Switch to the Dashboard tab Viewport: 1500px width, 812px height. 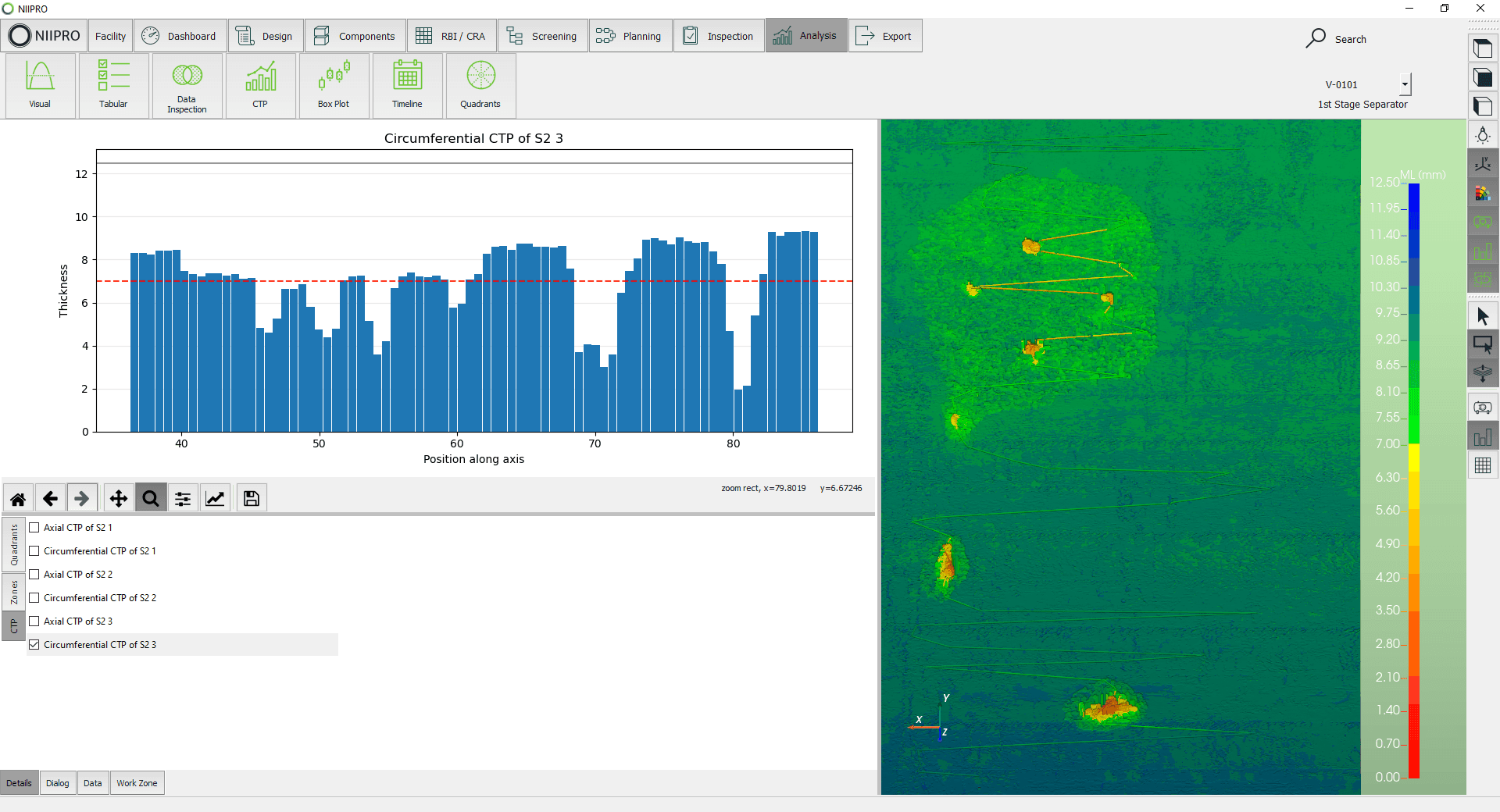point(180,36)
